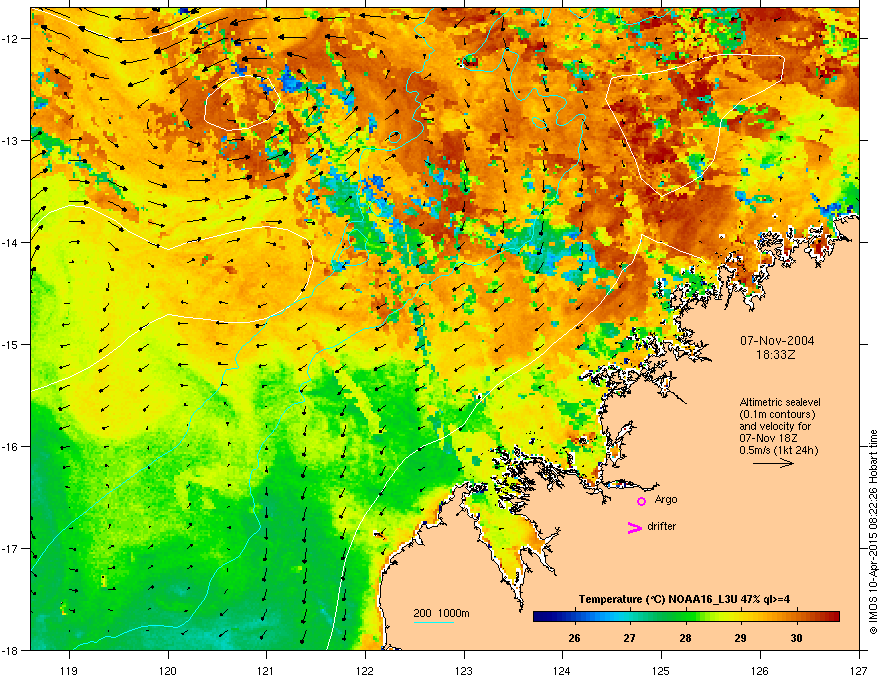
Task: Click the cyan 200 1000m legend line
Action: pos(433,623)
